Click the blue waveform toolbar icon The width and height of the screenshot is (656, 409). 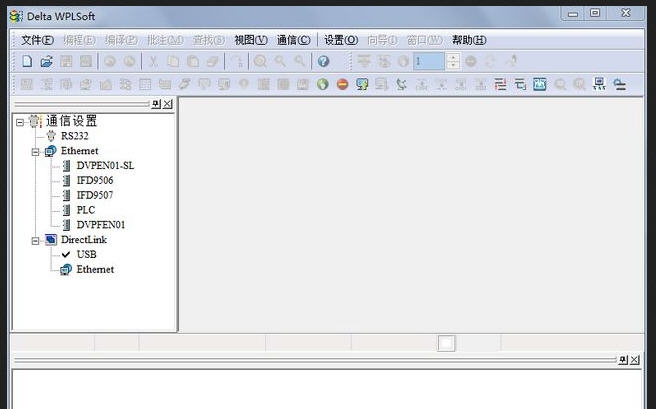(540, 84)
